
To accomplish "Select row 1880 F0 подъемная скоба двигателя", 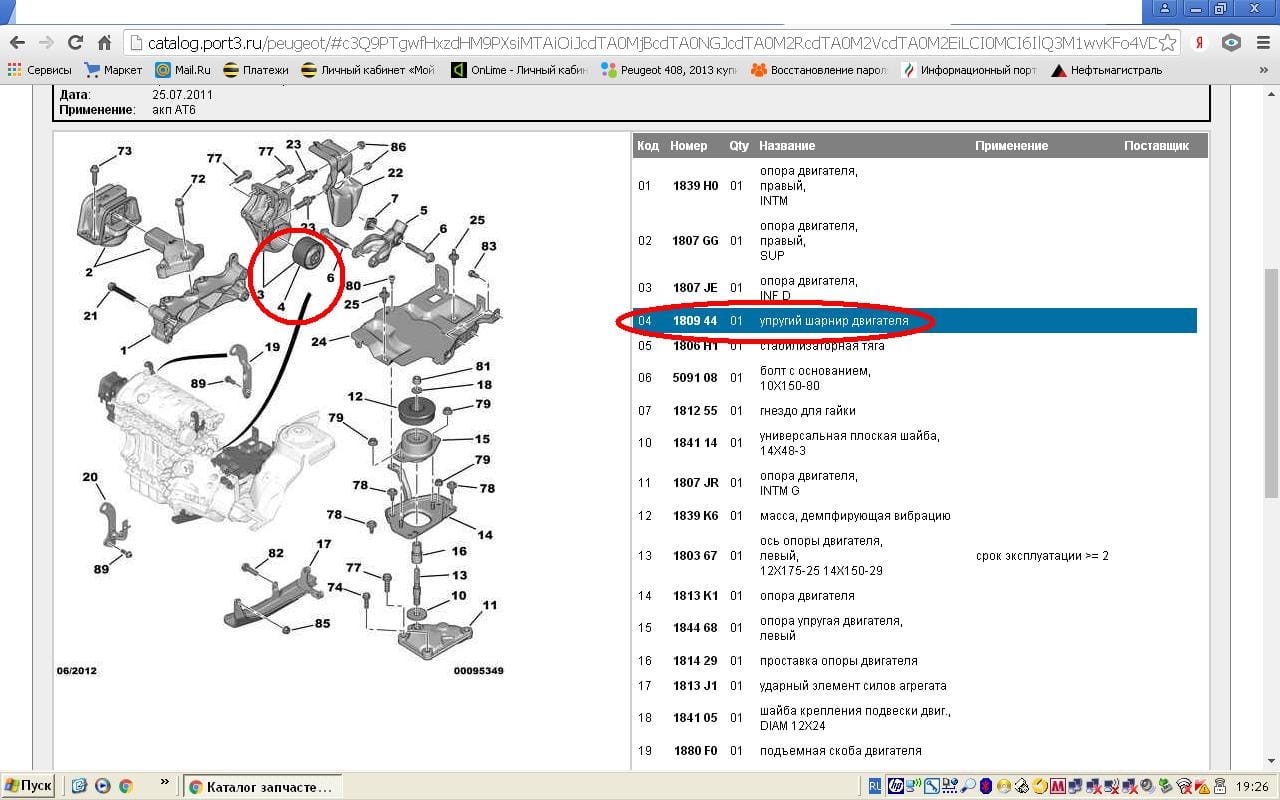I will point(915,751).
